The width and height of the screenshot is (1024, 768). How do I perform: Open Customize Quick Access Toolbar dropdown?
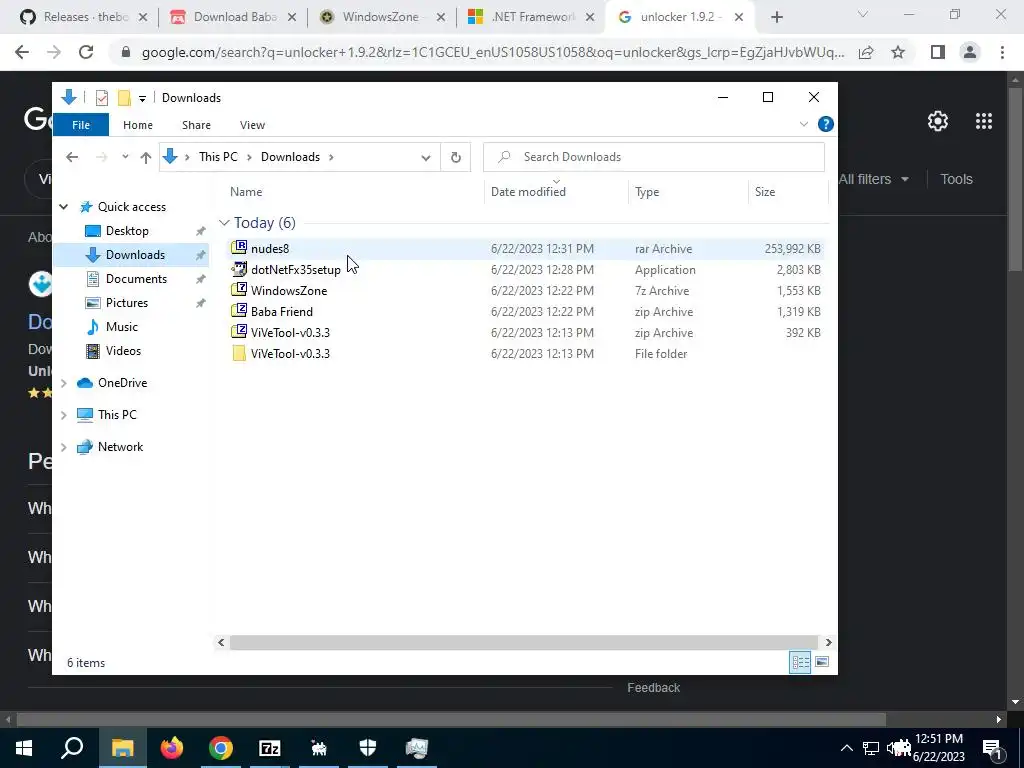(142, 99)
